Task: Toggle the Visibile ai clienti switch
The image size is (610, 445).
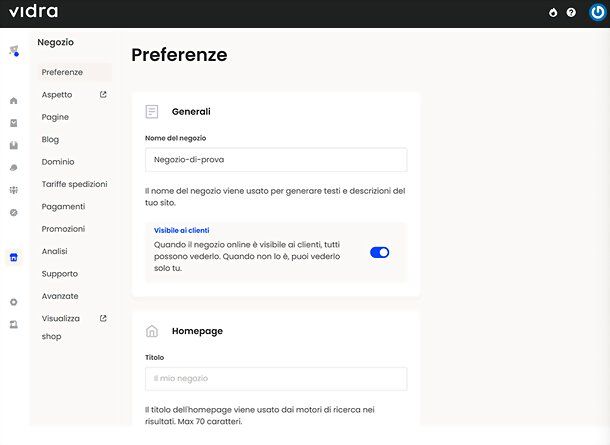Action: tap(379, 252)
